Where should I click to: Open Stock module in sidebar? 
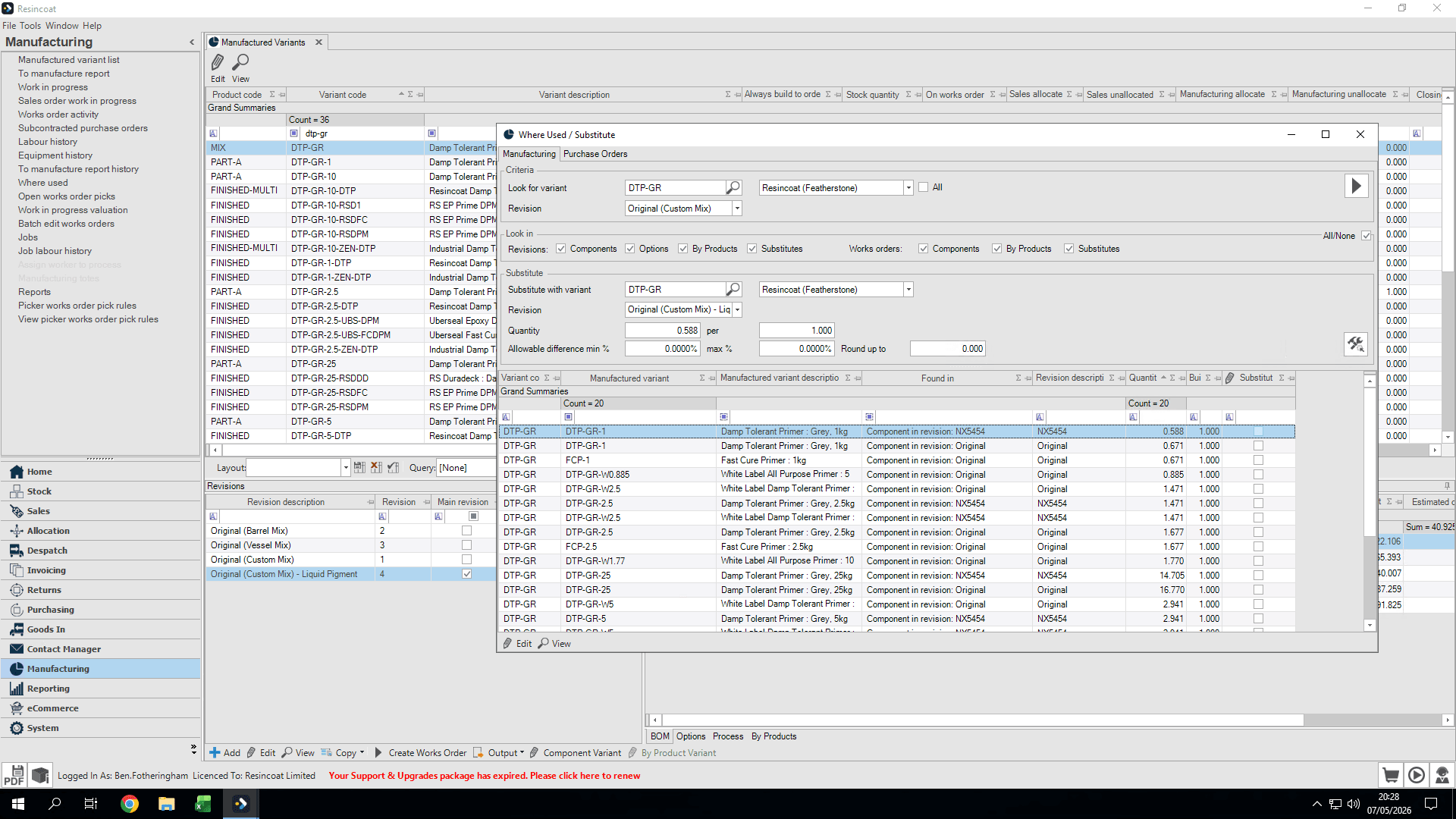pyautogui.click(x=100, y=491)
